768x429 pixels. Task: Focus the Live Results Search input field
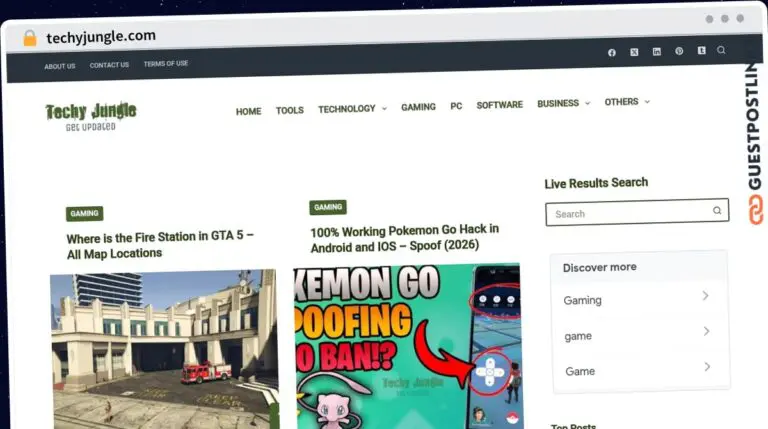pyautogui.click(x=637, y=213)
